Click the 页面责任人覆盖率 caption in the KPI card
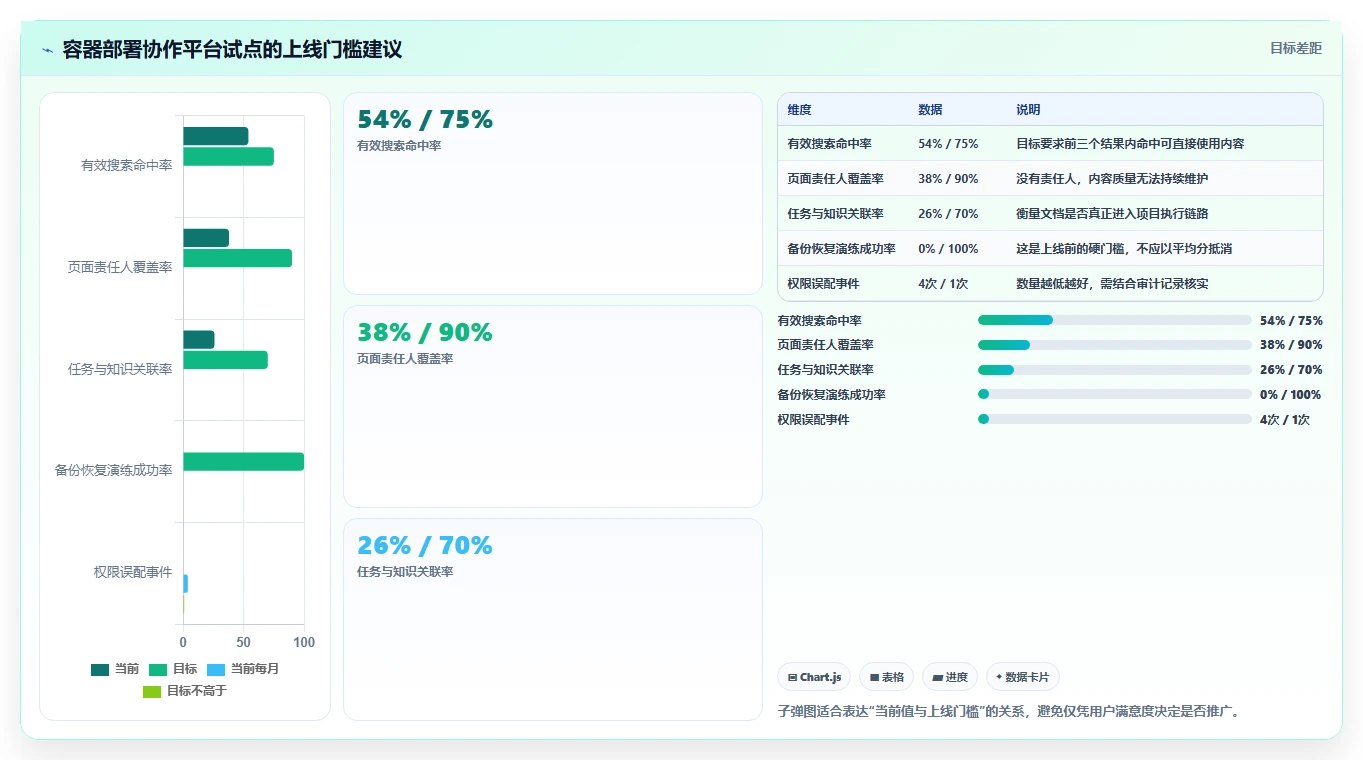The image size is (1363, 760). pos(405,359)
